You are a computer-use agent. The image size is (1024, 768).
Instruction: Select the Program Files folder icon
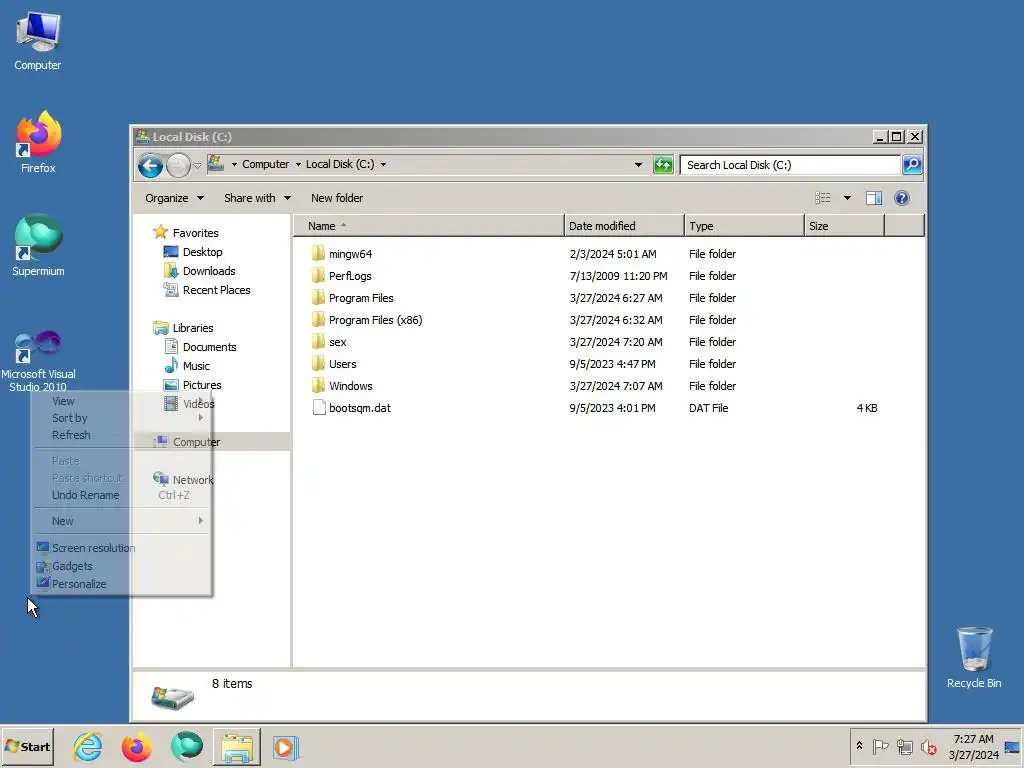click(x=318, y=298)
